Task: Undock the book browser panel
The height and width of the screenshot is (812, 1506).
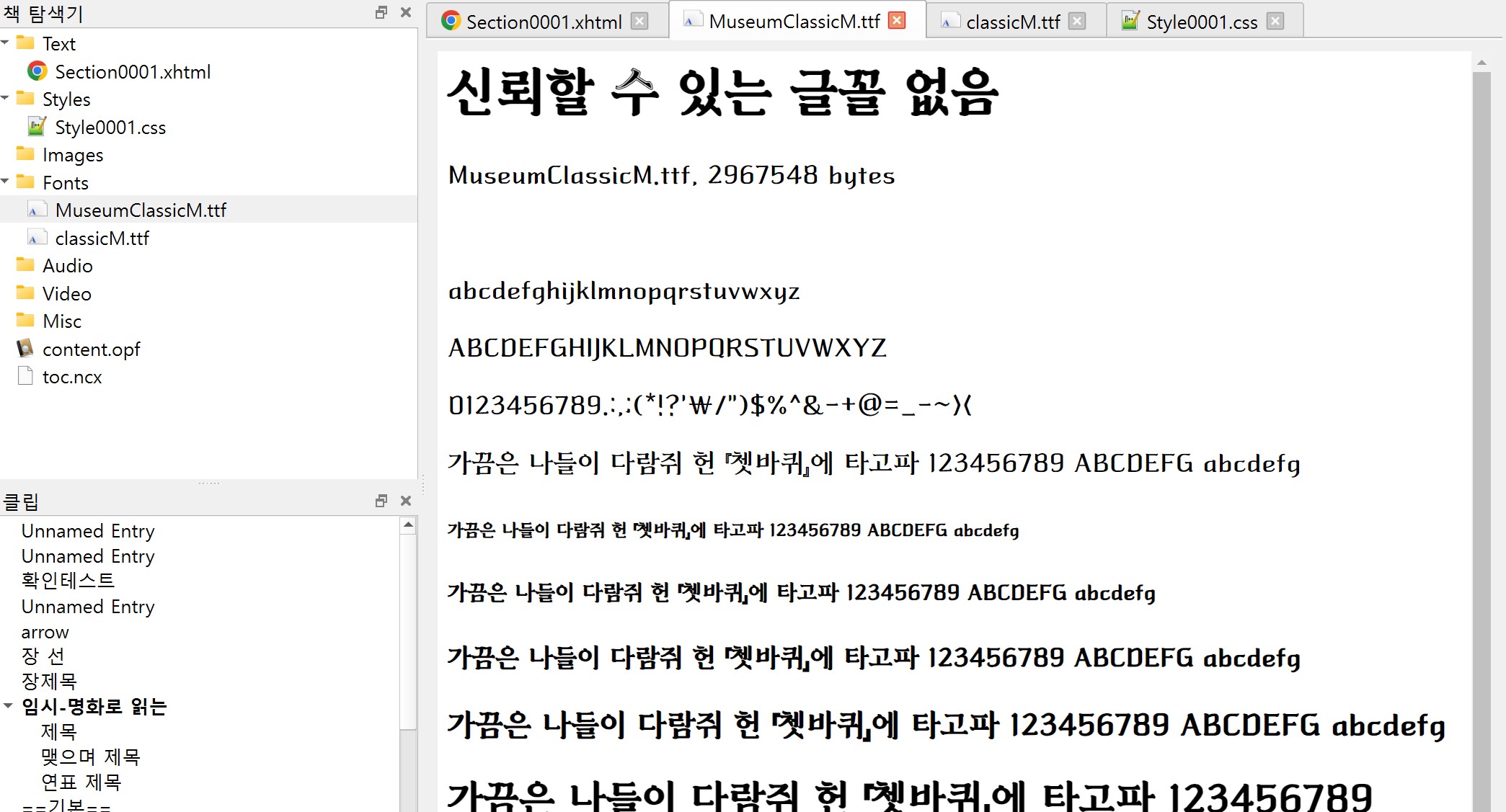Action: point(381,12)
